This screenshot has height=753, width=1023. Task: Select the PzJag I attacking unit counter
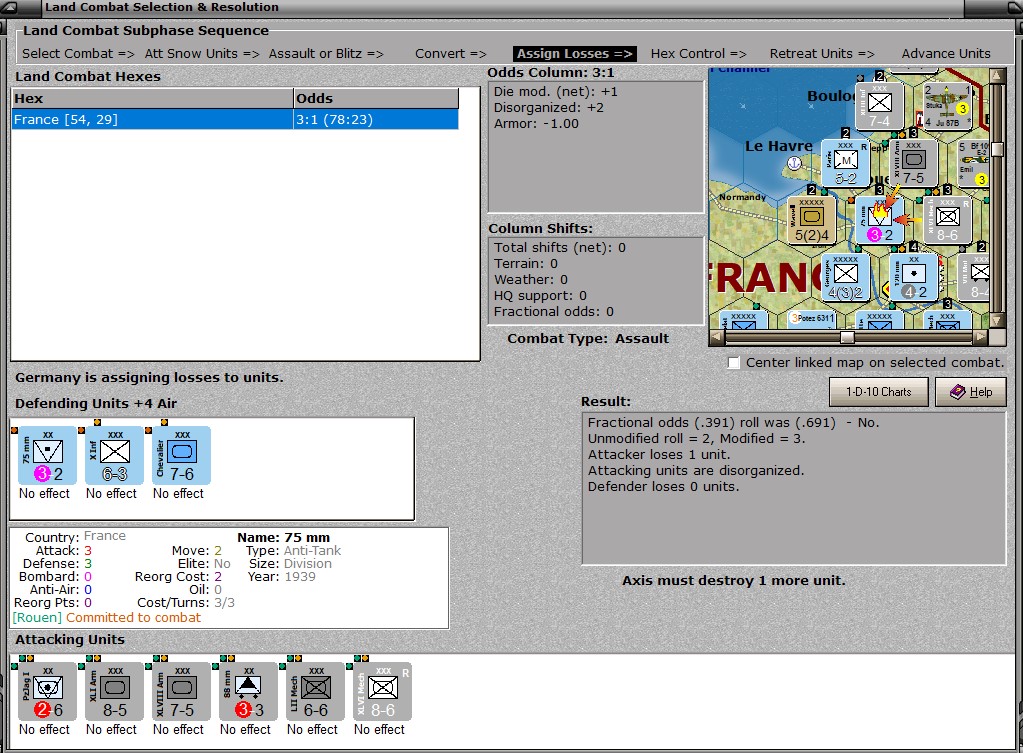(x=47, y=691)
